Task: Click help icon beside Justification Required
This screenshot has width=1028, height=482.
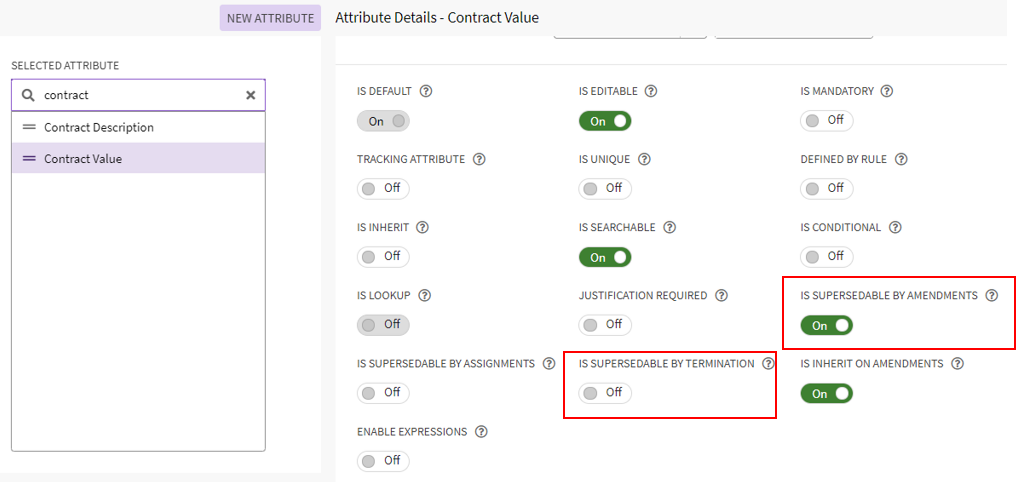Action: pos(721,296)
